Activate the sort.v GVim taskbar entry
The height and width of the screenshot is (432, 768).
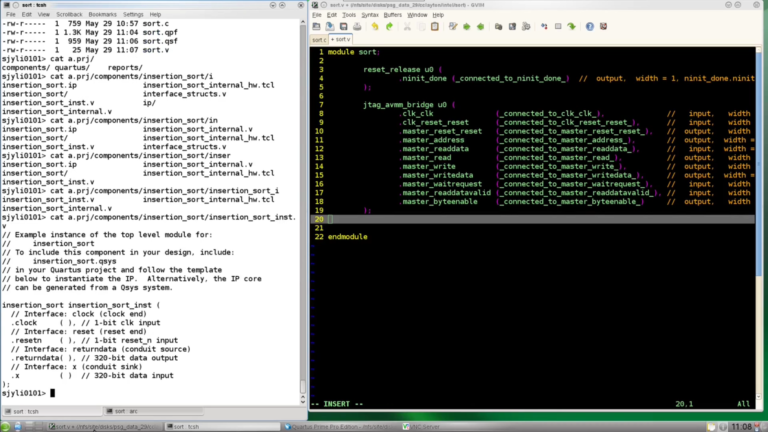[x=104, y=427]
